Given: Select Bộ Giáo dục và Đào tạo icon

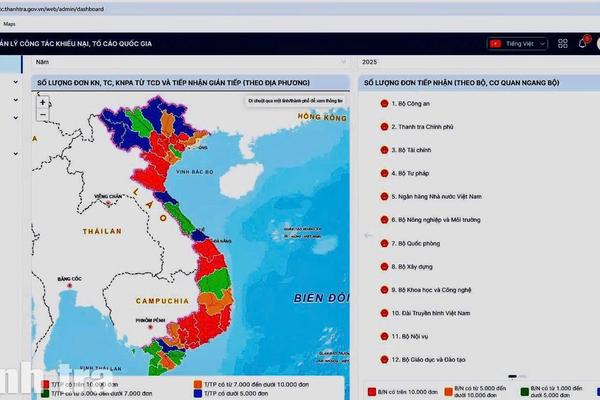Looking at the screenshot, I should pyautogui.click(x=384, y=359).
